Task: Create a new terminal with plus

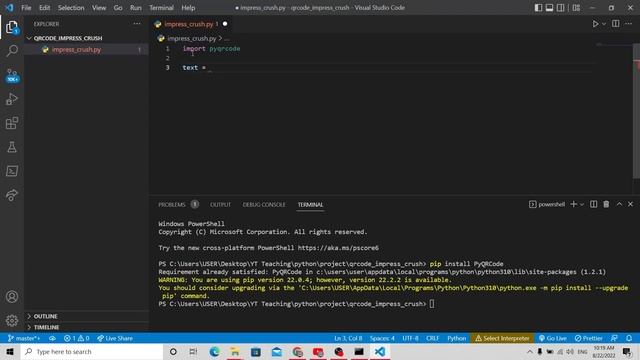Action: tap(573, 204)
